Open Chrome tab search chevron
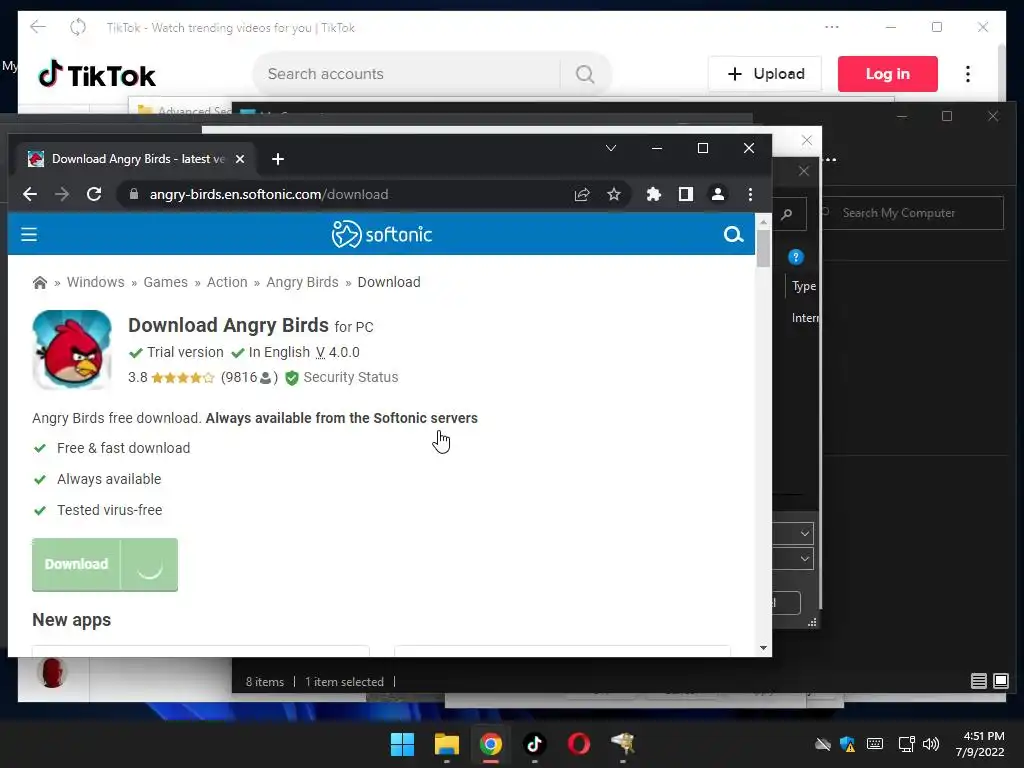1024x768 pixels. point(611,148)
